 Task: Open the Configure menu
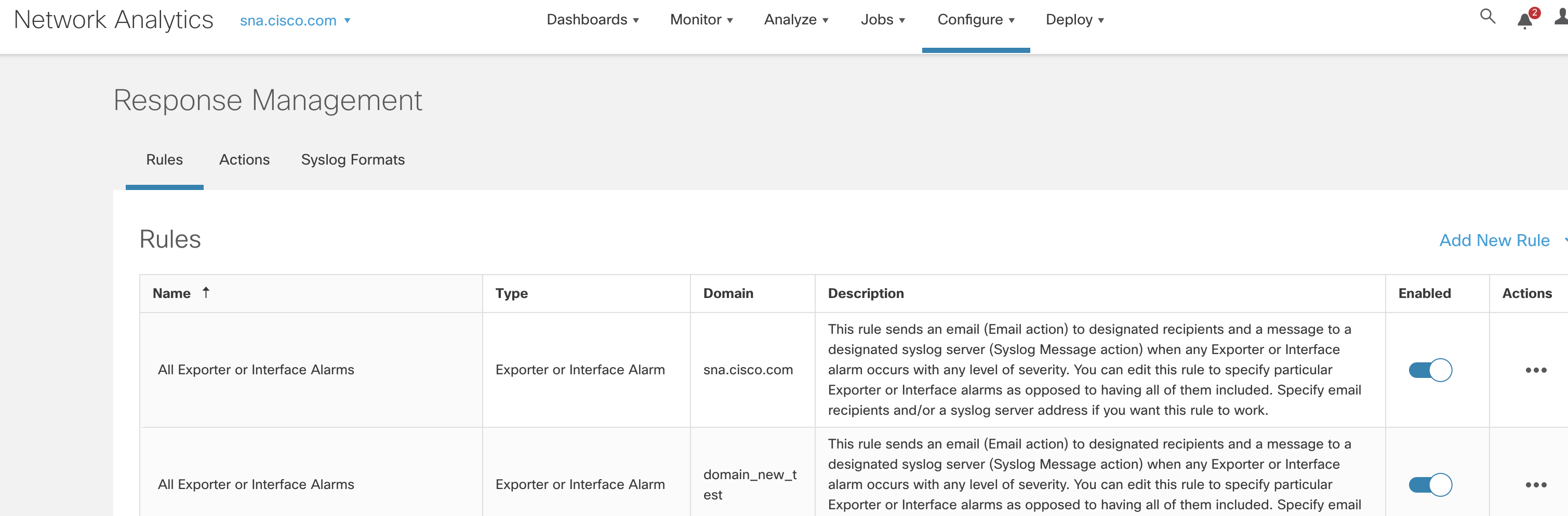(x=976, y=20)
